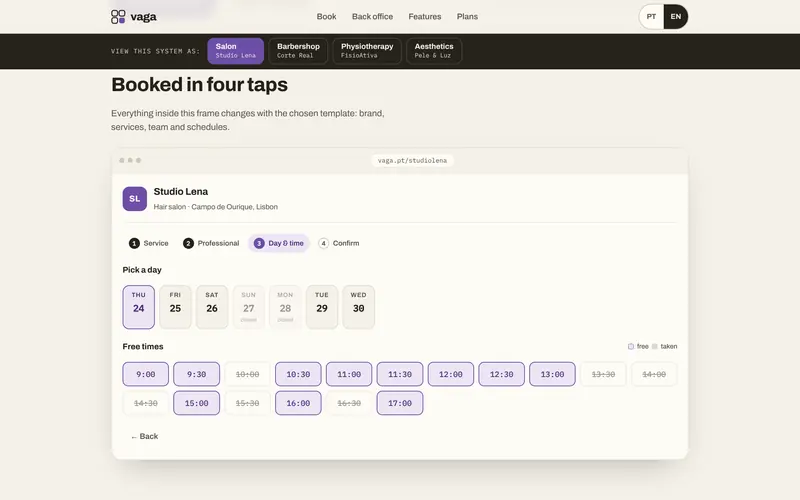Switch language to EN

[x=676, y=17]
